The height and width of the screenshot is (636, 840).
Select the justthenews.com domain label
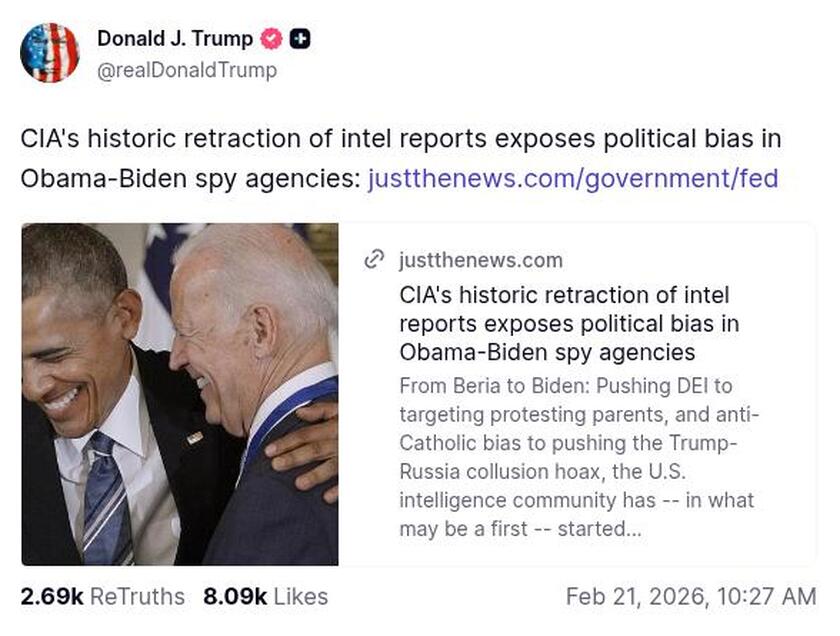479,260
